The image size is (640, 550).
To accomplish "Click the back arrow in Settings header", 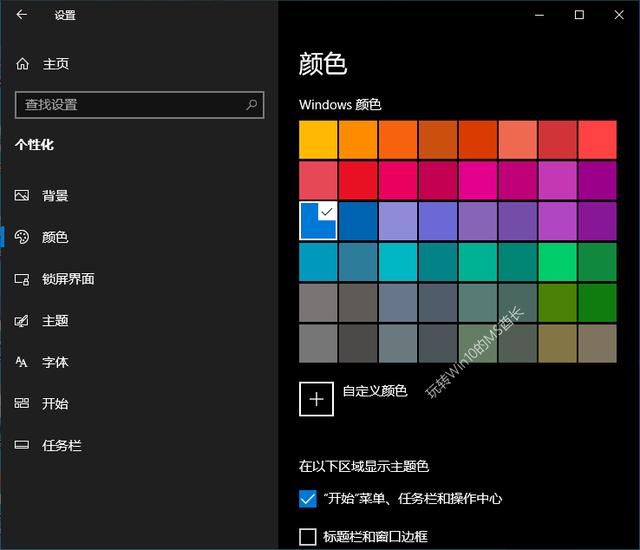I will click(x=22, y=15).
